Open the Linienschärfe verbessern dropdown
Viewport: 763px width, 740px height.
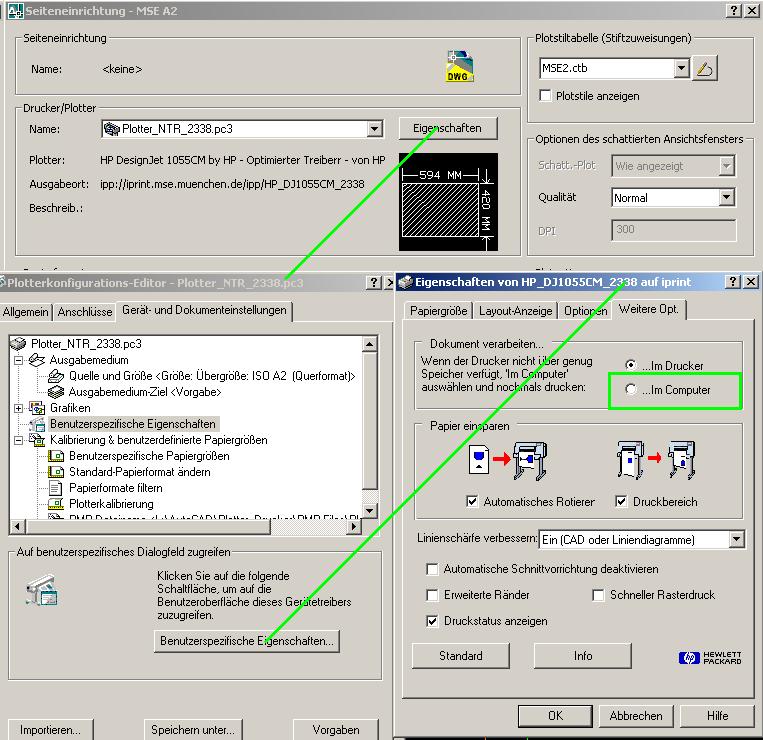point(736,540)
